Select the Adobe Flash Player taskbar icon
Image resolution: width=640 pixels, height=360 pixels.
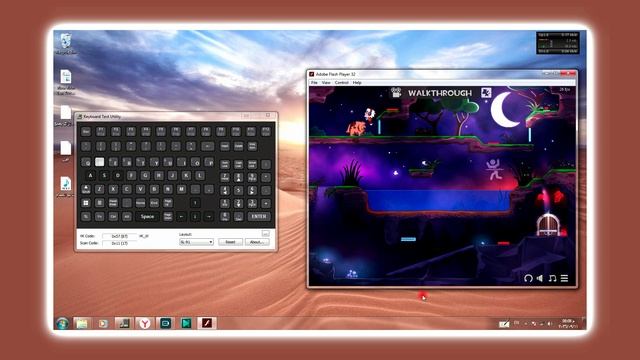(x=207, y=323)
